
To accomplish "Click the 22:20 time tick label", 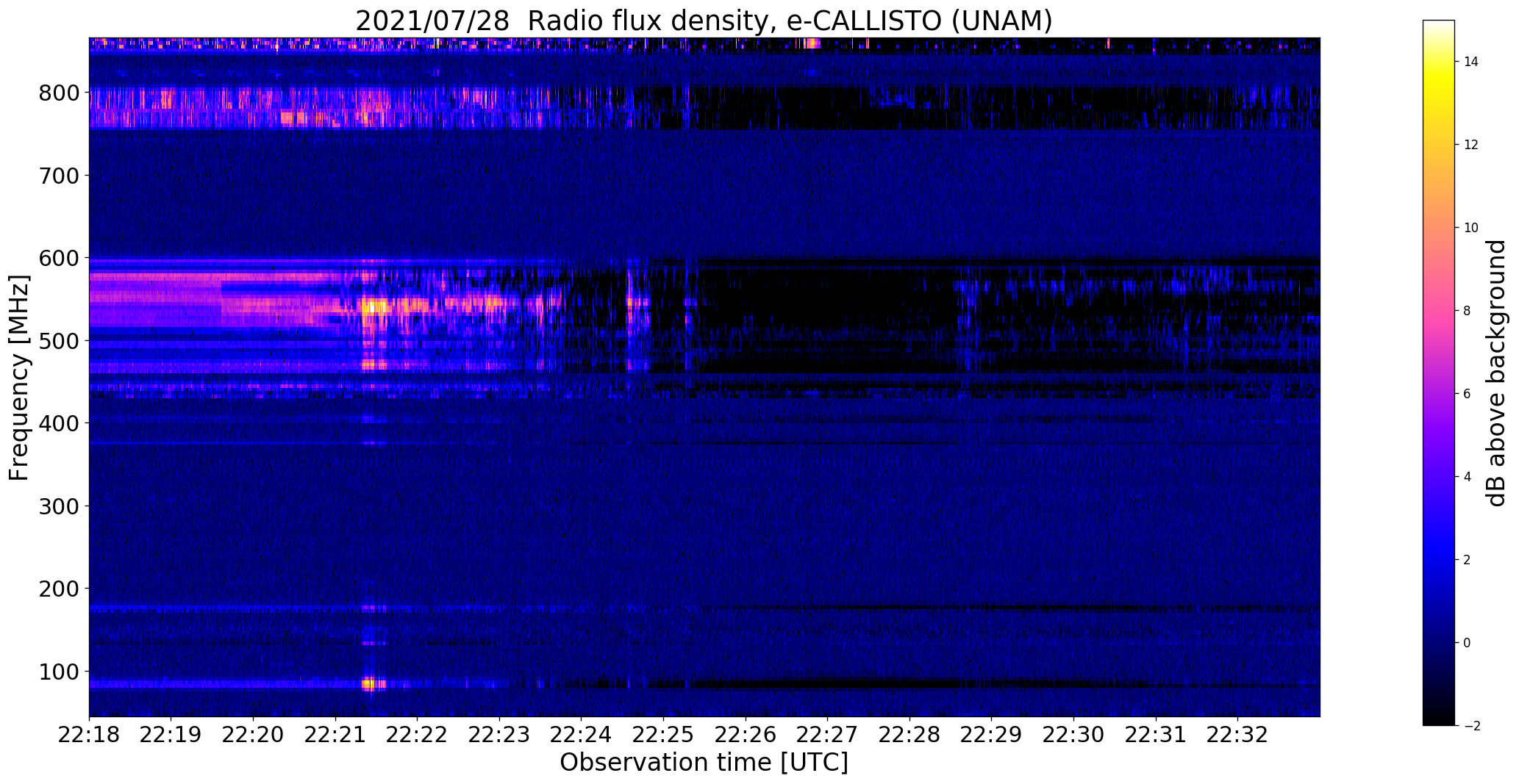I will (x=254, y=735).
